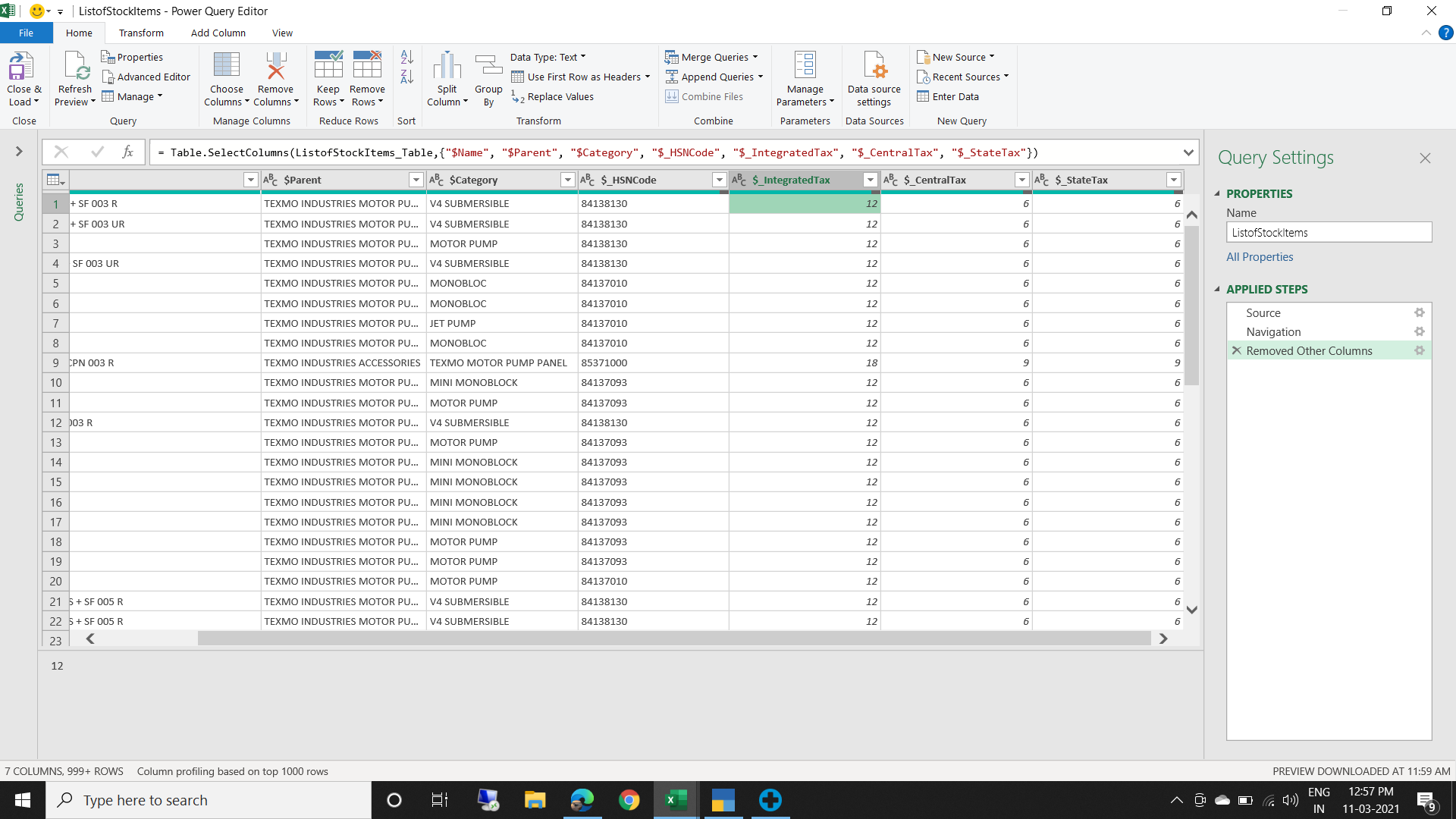The width and height of the screenshot is (1456, 819).
Task: Click the Close & Load icon
Action: (21, 67)
